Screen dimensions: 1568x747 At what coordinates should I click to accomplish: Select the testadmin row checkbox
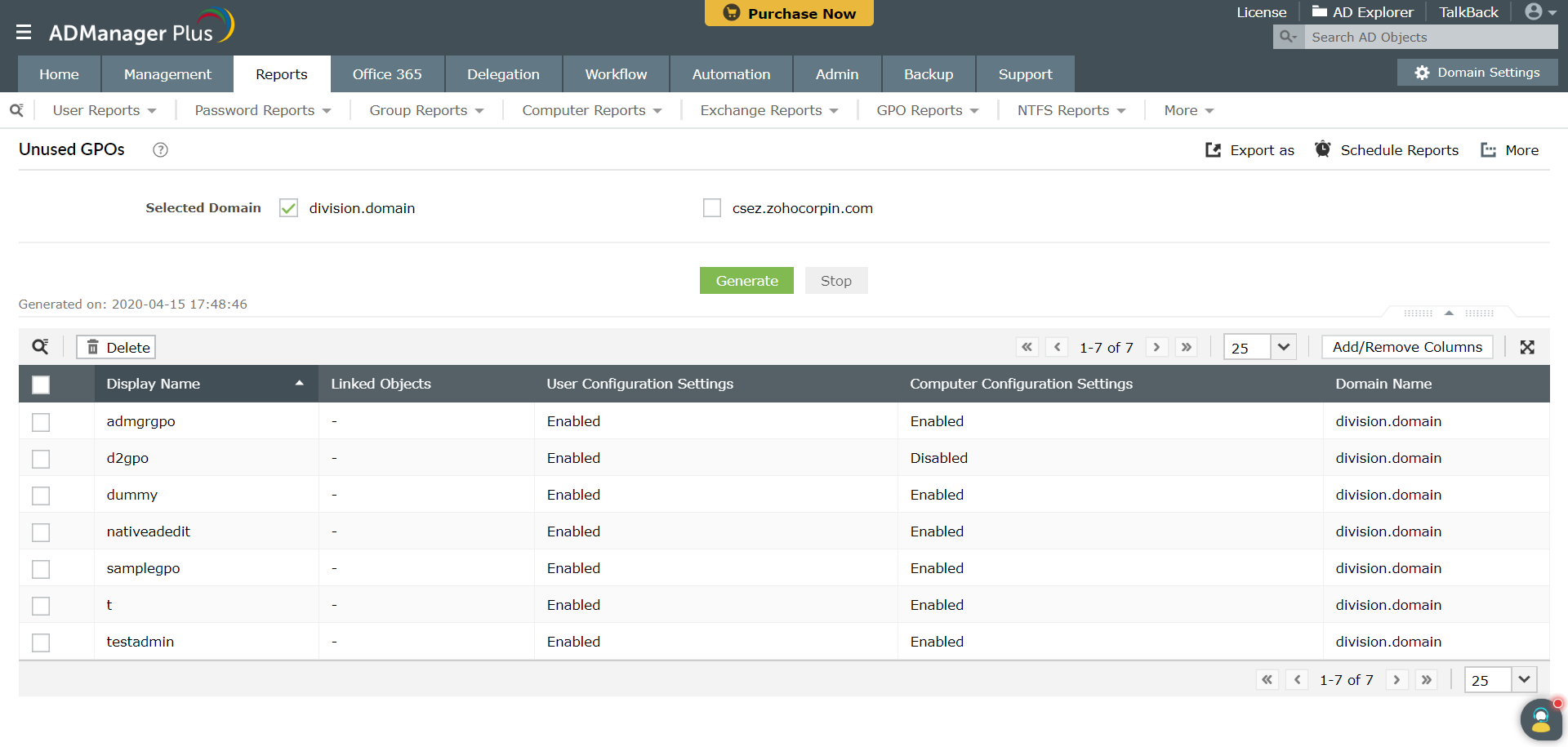tap(41, 643)
